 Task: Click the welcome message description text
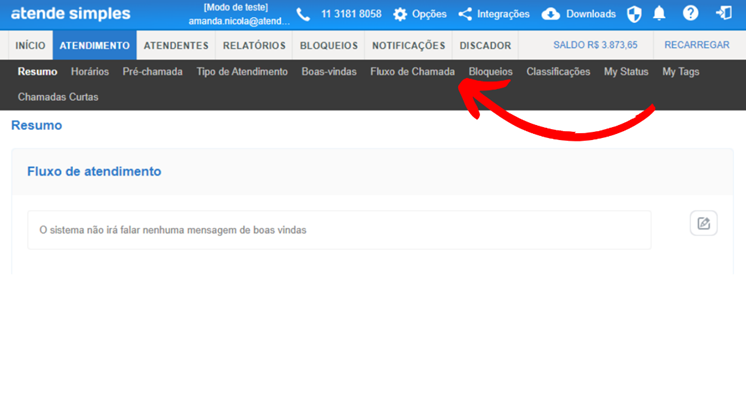[x=173, y=230]
